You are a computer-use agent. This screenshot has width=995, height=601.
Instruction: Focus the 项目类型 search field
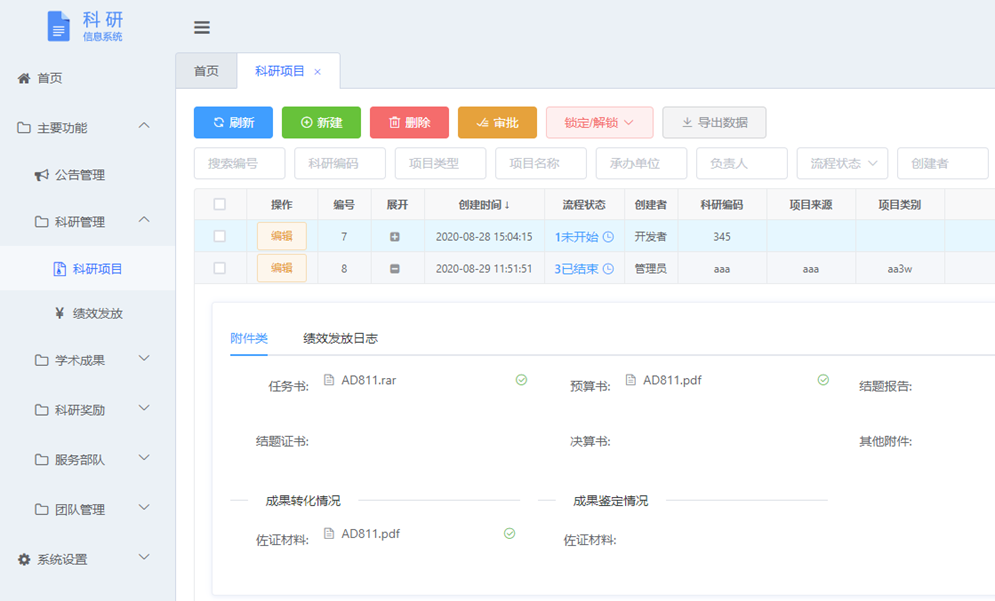pyautogui.click(x=440, y=163)
